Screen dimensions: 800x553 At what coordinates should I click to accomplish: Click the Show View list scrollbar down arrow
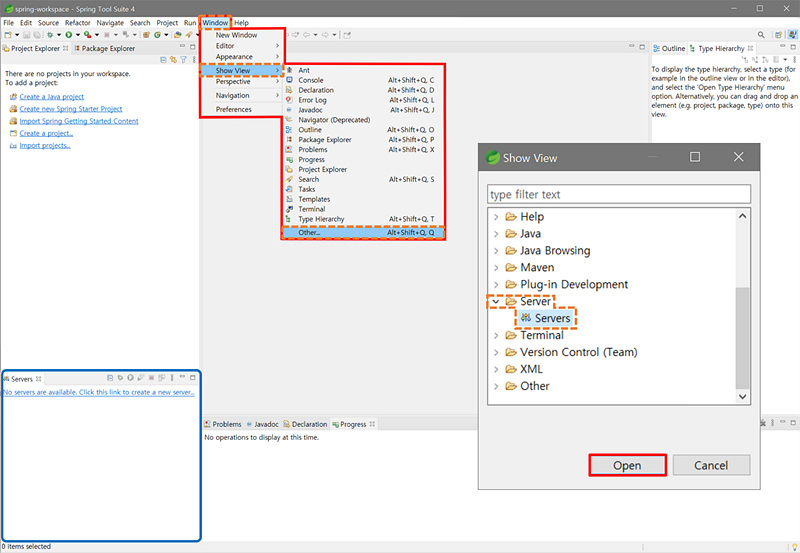(742, 396)
